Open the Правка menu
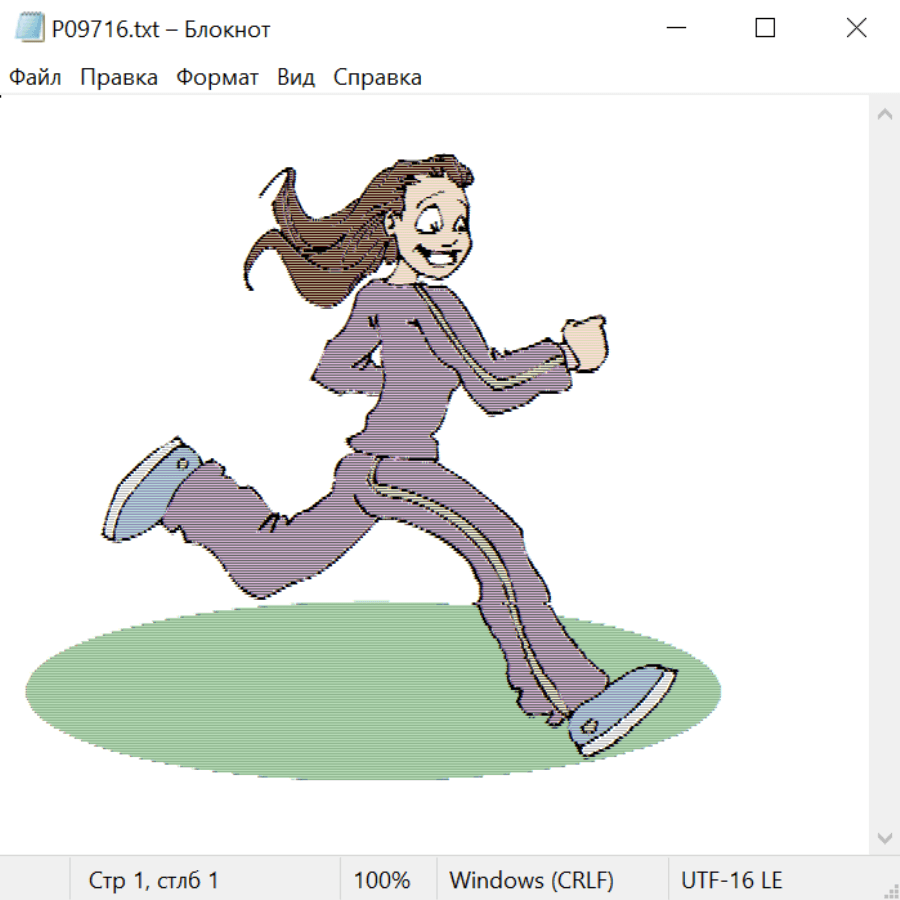This screenshot has height=900, width=900. [x=119, y=78]
